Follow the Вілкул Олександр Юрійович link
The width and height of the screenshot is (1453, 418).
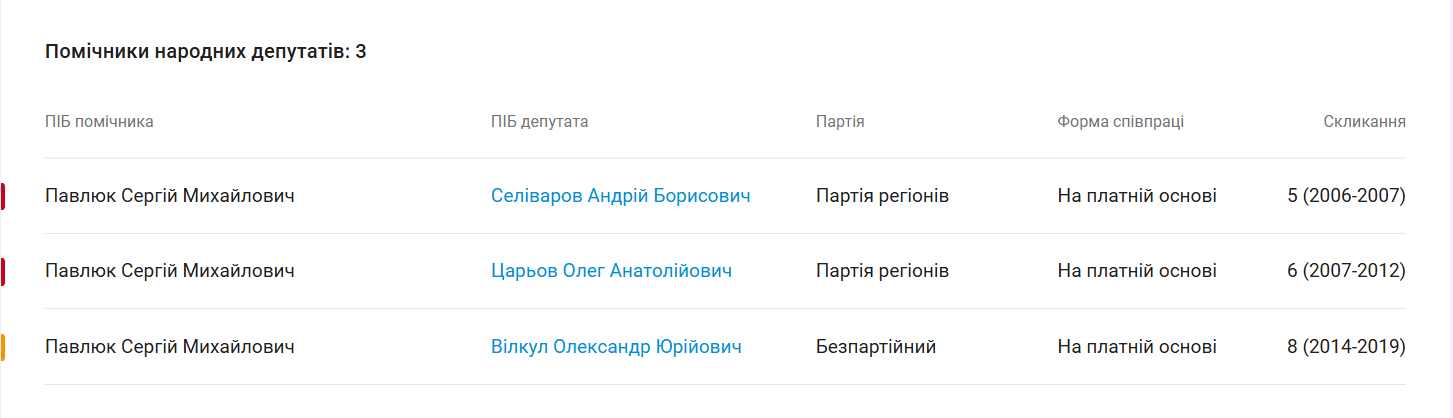pyautogui.click(x=616, y=347)
